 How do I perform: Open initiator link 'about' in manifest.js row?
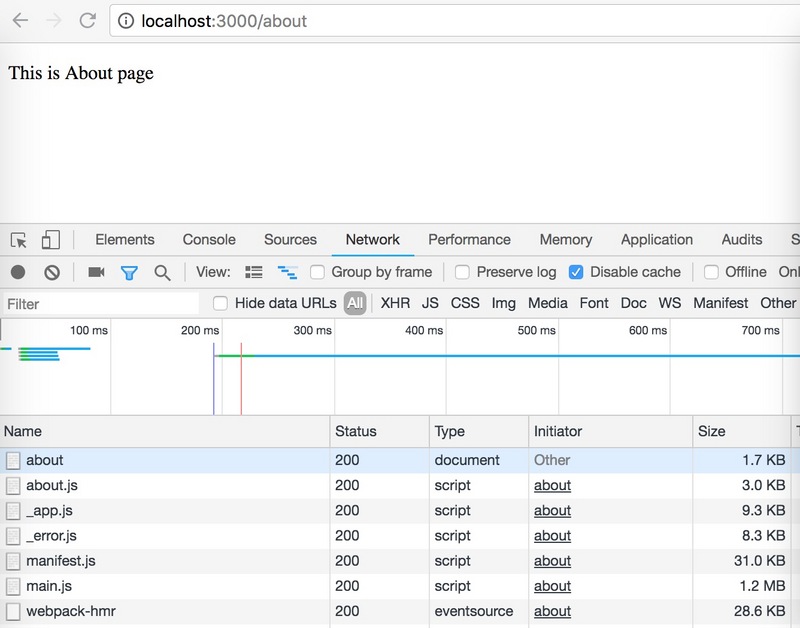point(553,561)
